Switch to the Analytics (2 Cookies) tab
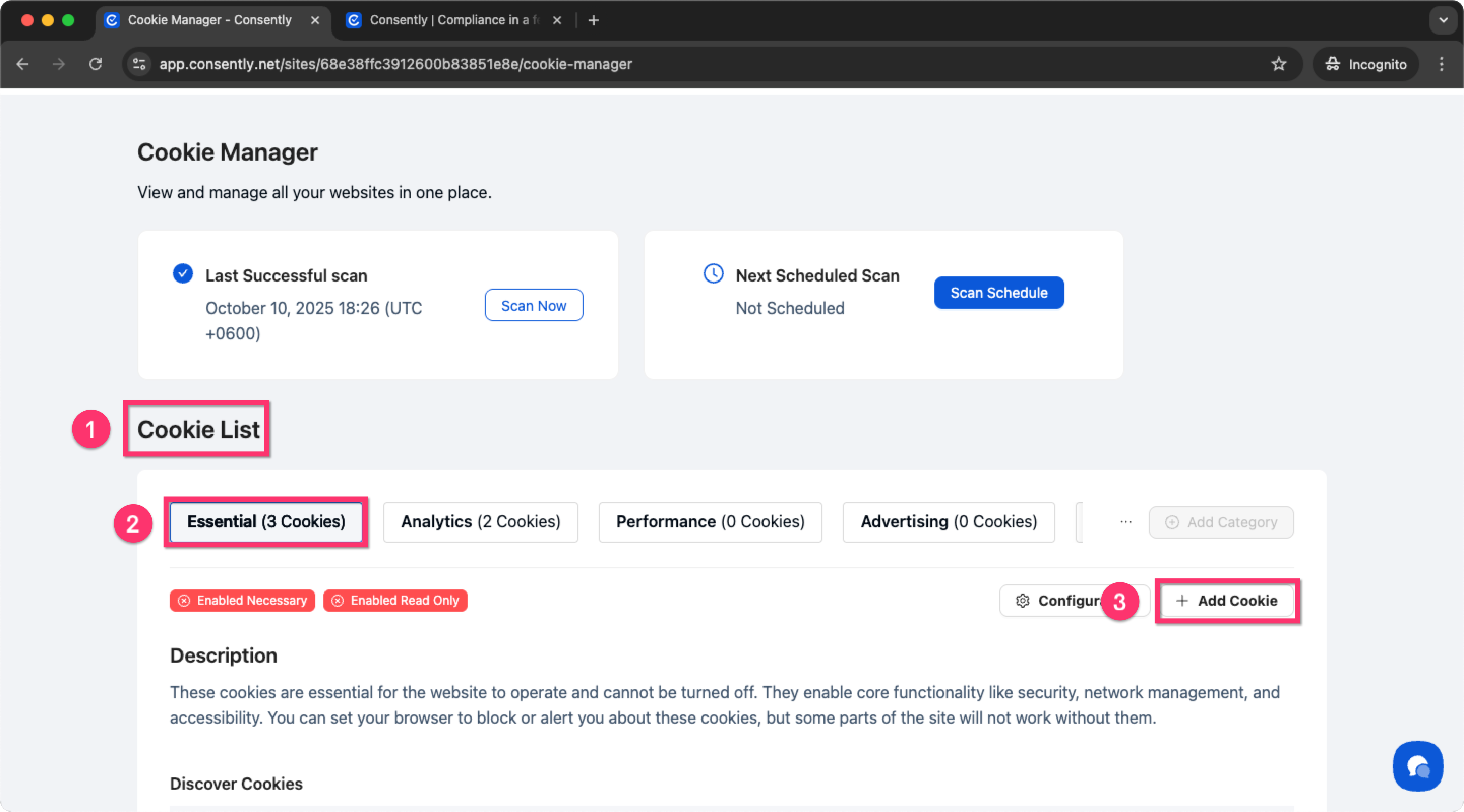1464x812 pixels. pos(480,522)
